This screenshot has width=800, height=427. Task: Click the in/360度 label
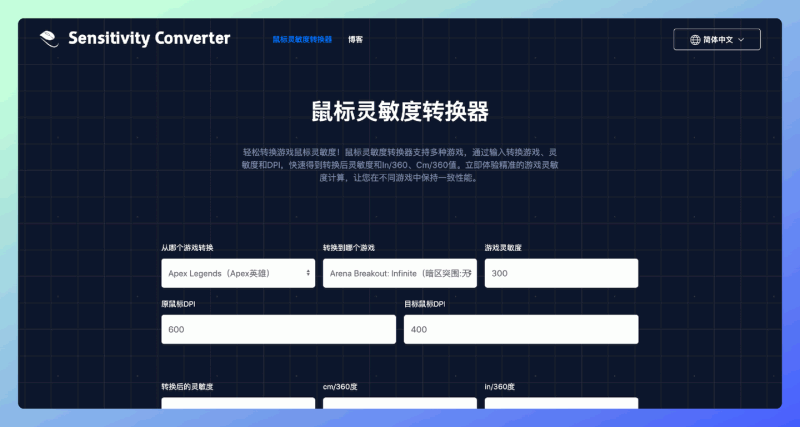pos(500,387)
